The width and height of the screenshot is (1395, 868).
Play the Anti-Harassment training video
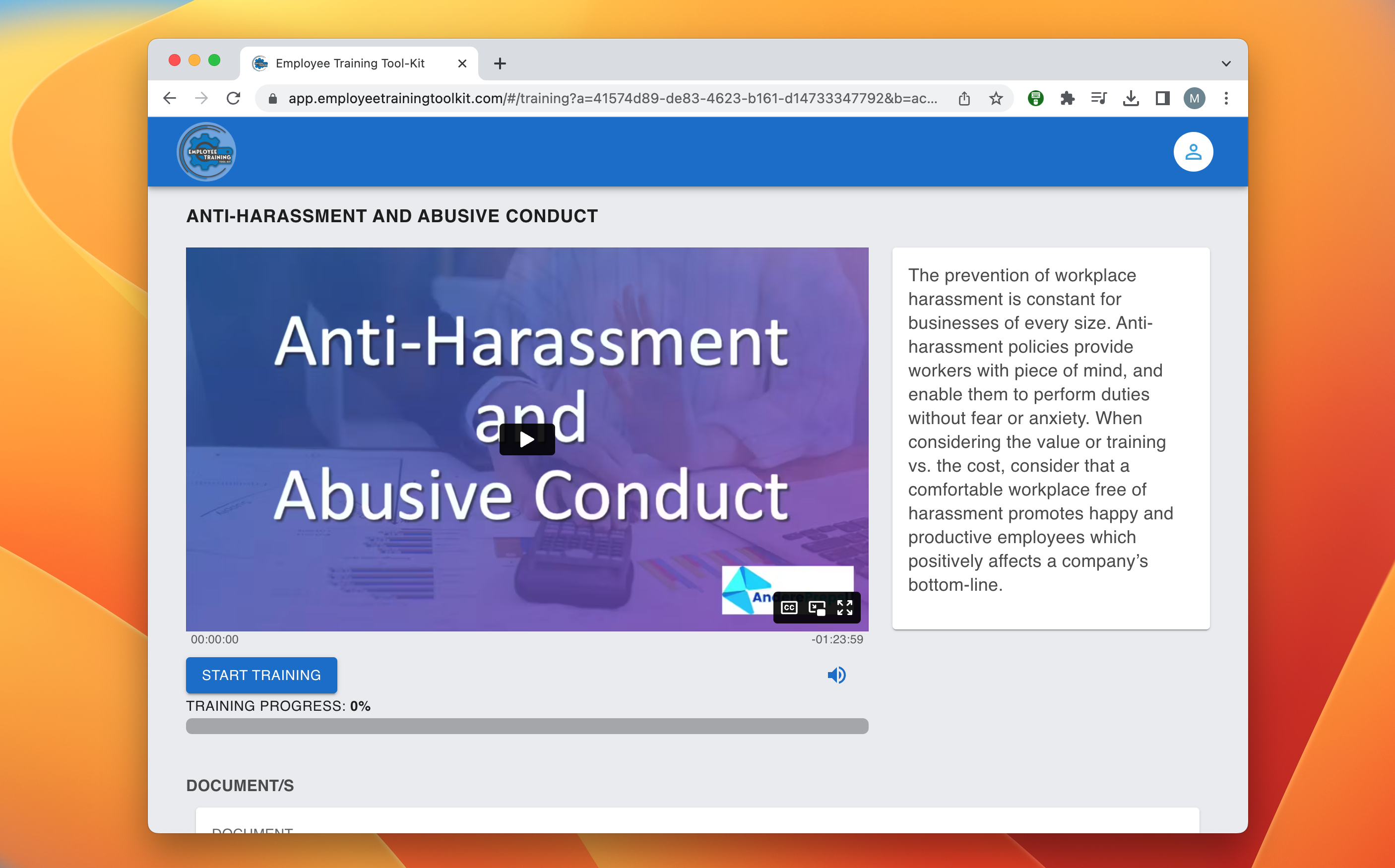(x=526, y=439)
